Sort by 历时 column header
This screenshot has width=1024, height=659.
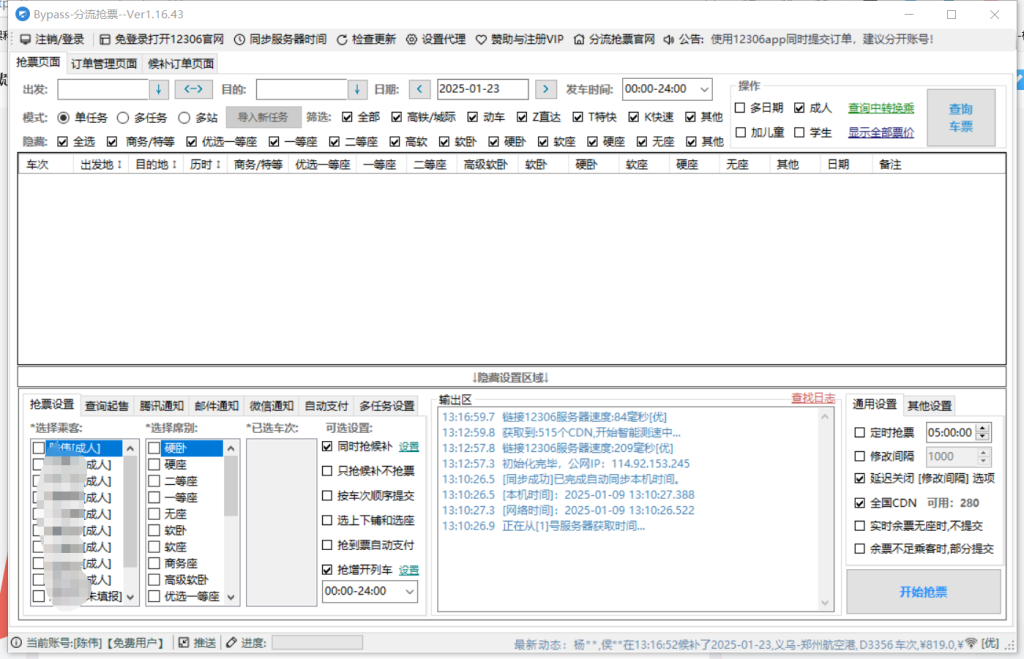[205, 165]
